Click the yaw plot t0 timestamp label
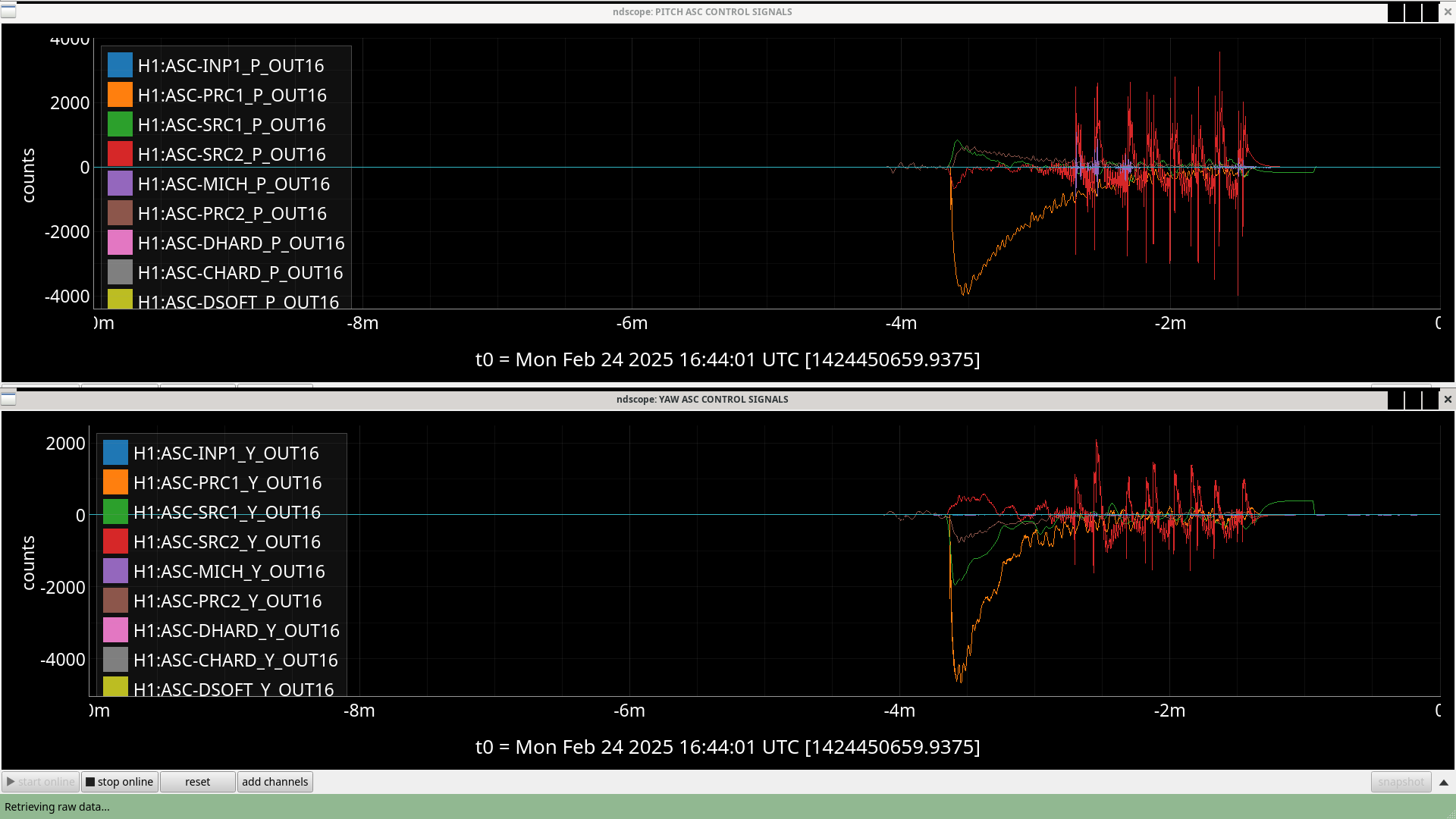The height and width of the screenshot is (819, 1456). tap(728, 747)
